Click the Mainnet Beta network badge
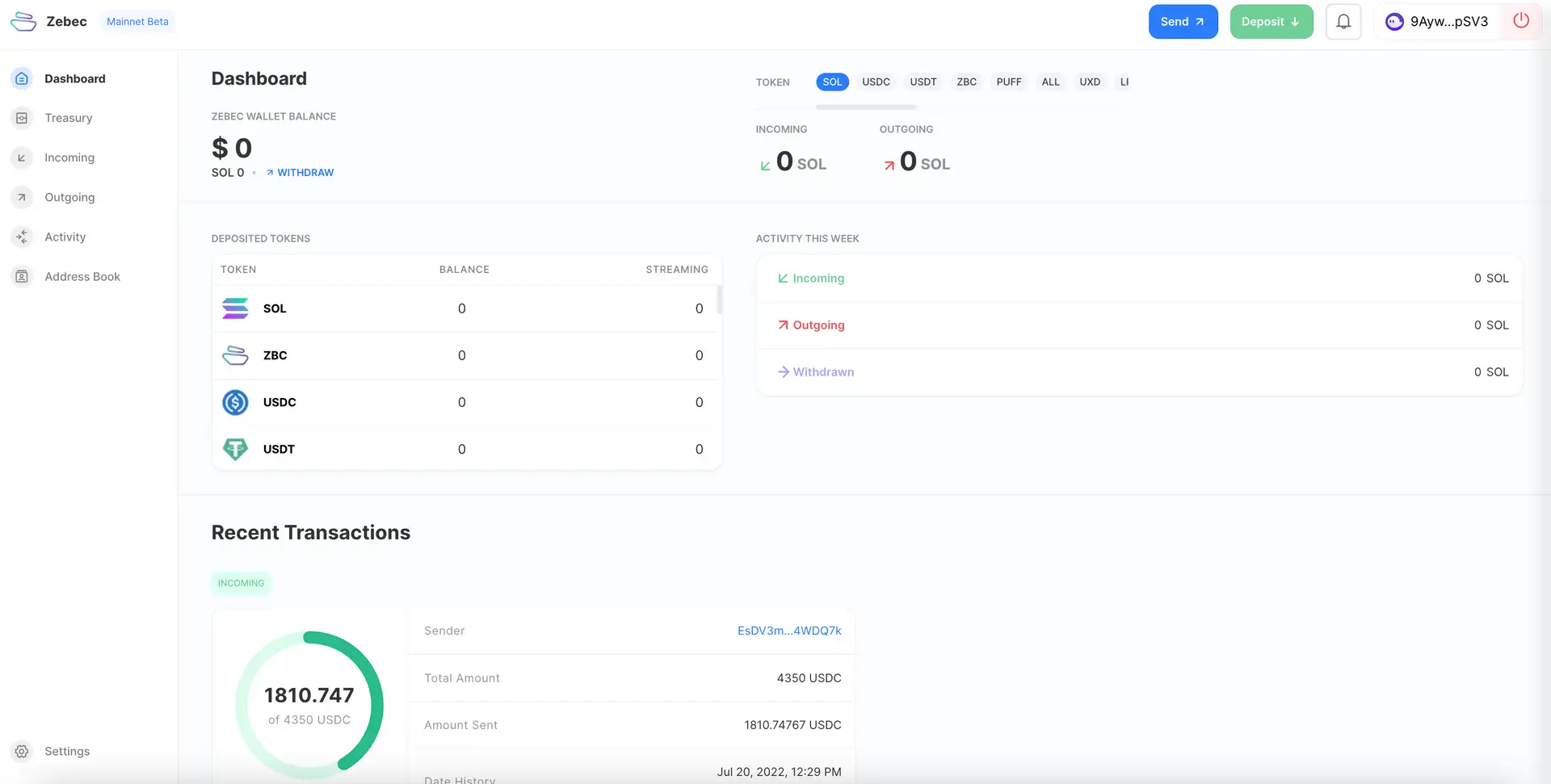This screenshot has width=1551, height=784. click(137, 22)
